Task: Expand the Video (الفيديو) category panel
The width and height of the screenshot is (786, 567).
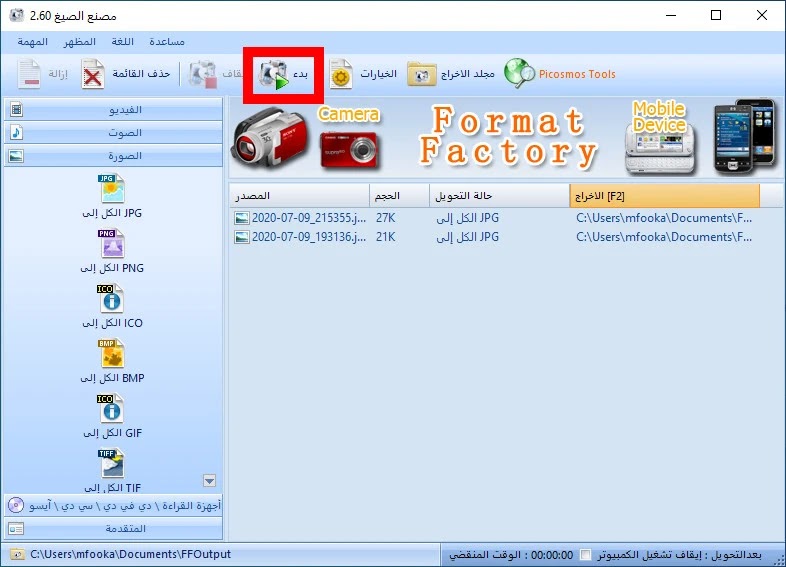Action: (x=113, y=109)
